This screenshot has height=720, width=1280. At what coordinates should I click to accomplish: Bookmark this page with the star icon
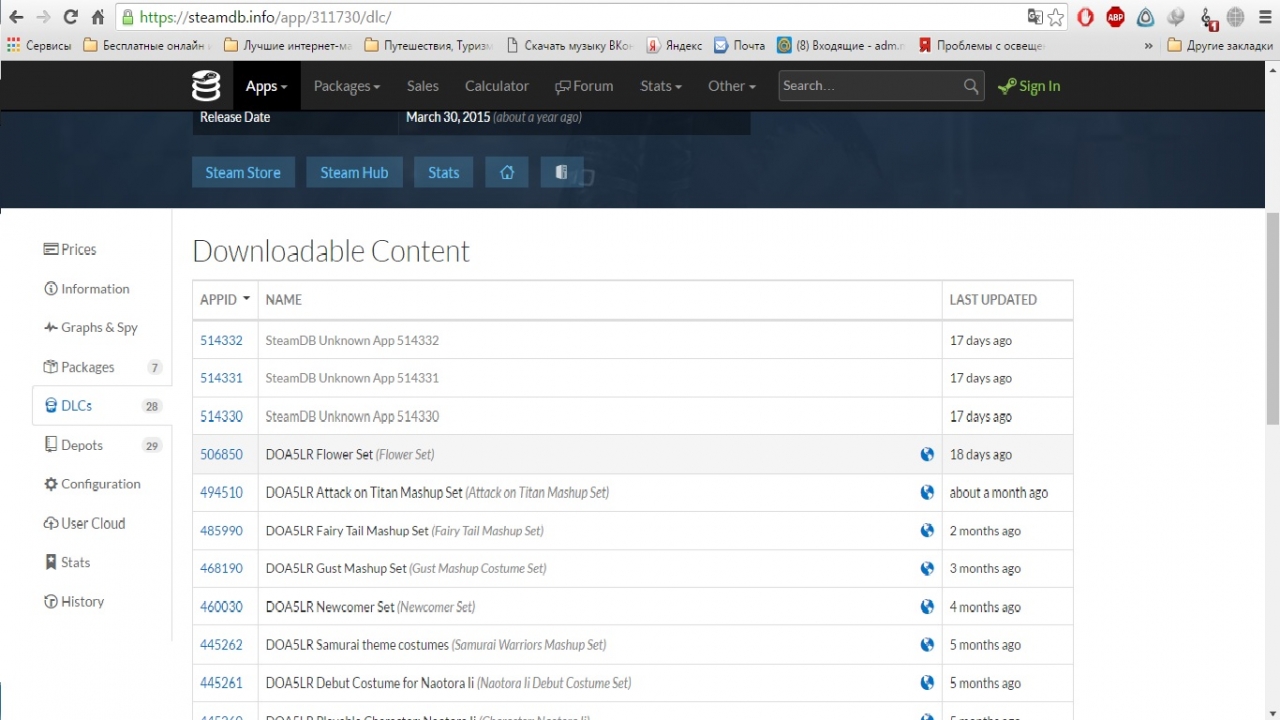1056,17
